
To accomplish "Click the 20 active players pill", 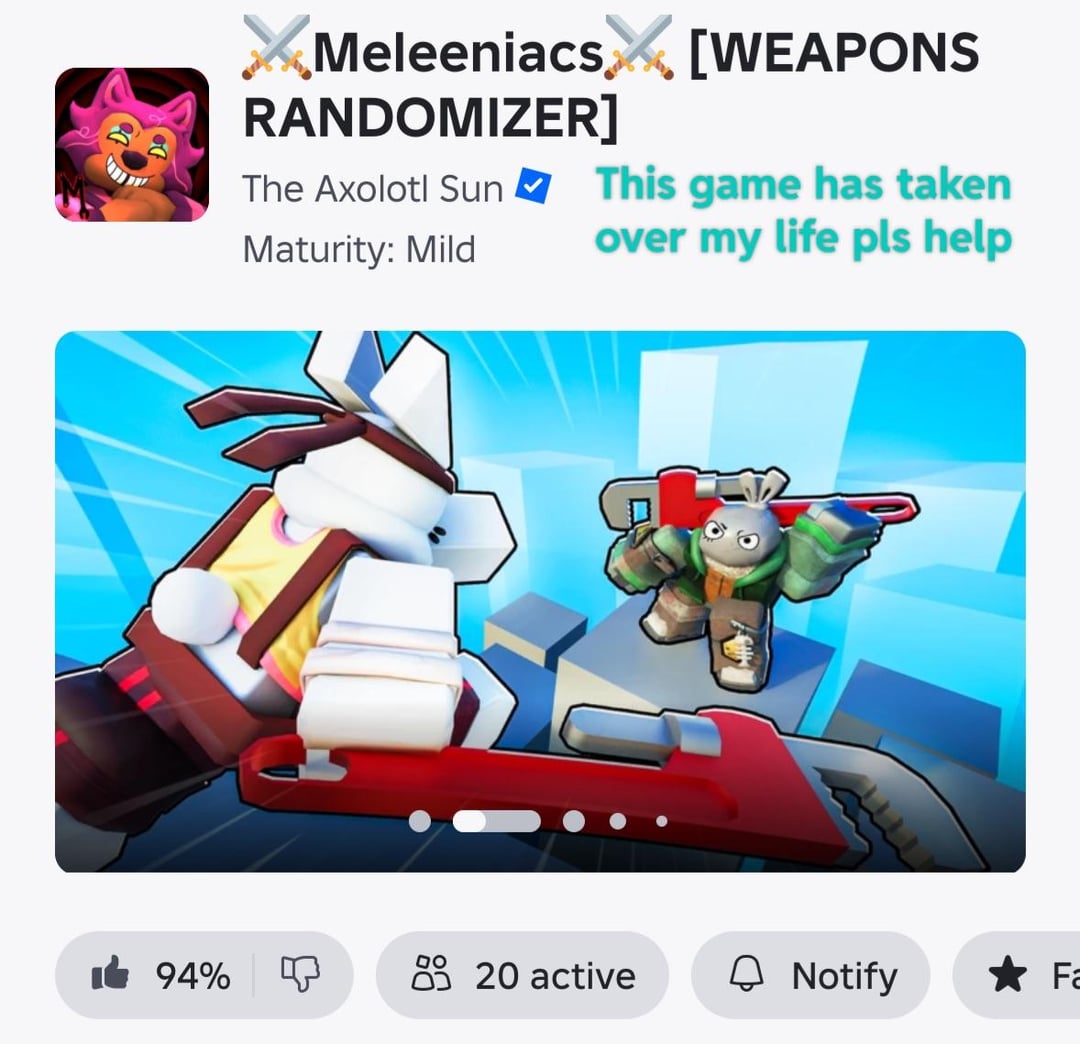I will tap(522, 974).
